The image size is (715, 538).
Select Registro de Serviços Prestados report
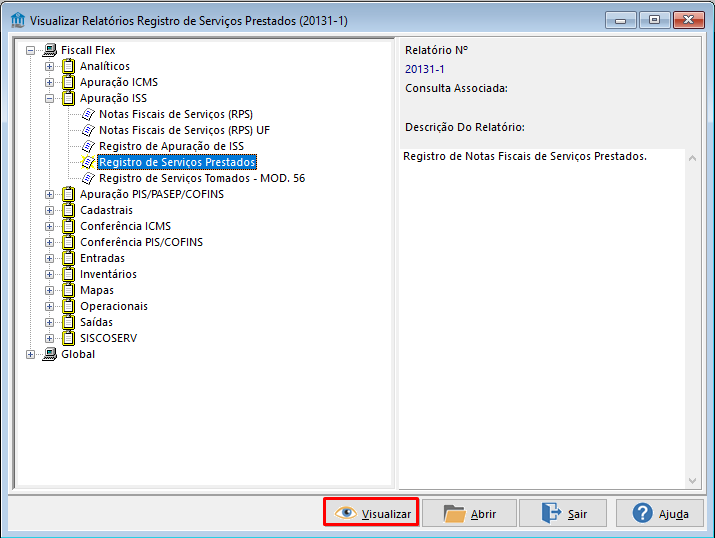177,162
